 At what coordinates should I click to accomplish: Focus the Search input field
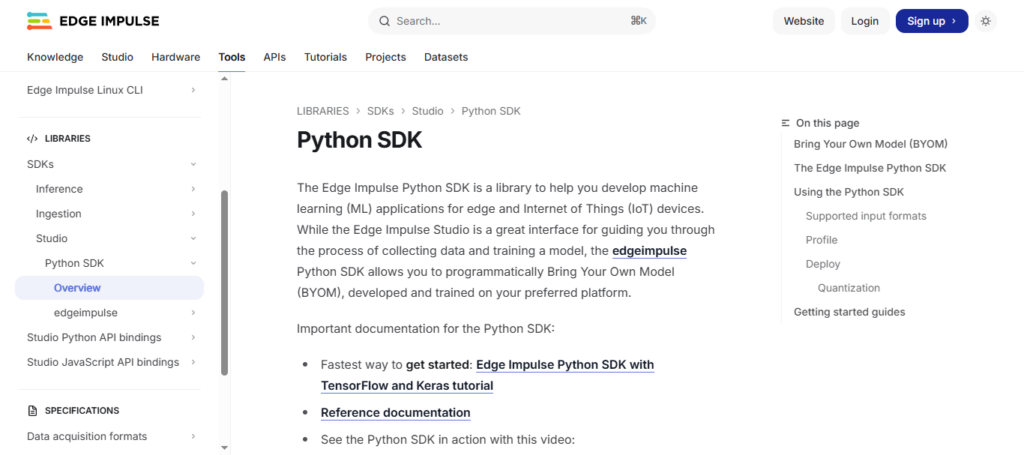tap(512, 21)
